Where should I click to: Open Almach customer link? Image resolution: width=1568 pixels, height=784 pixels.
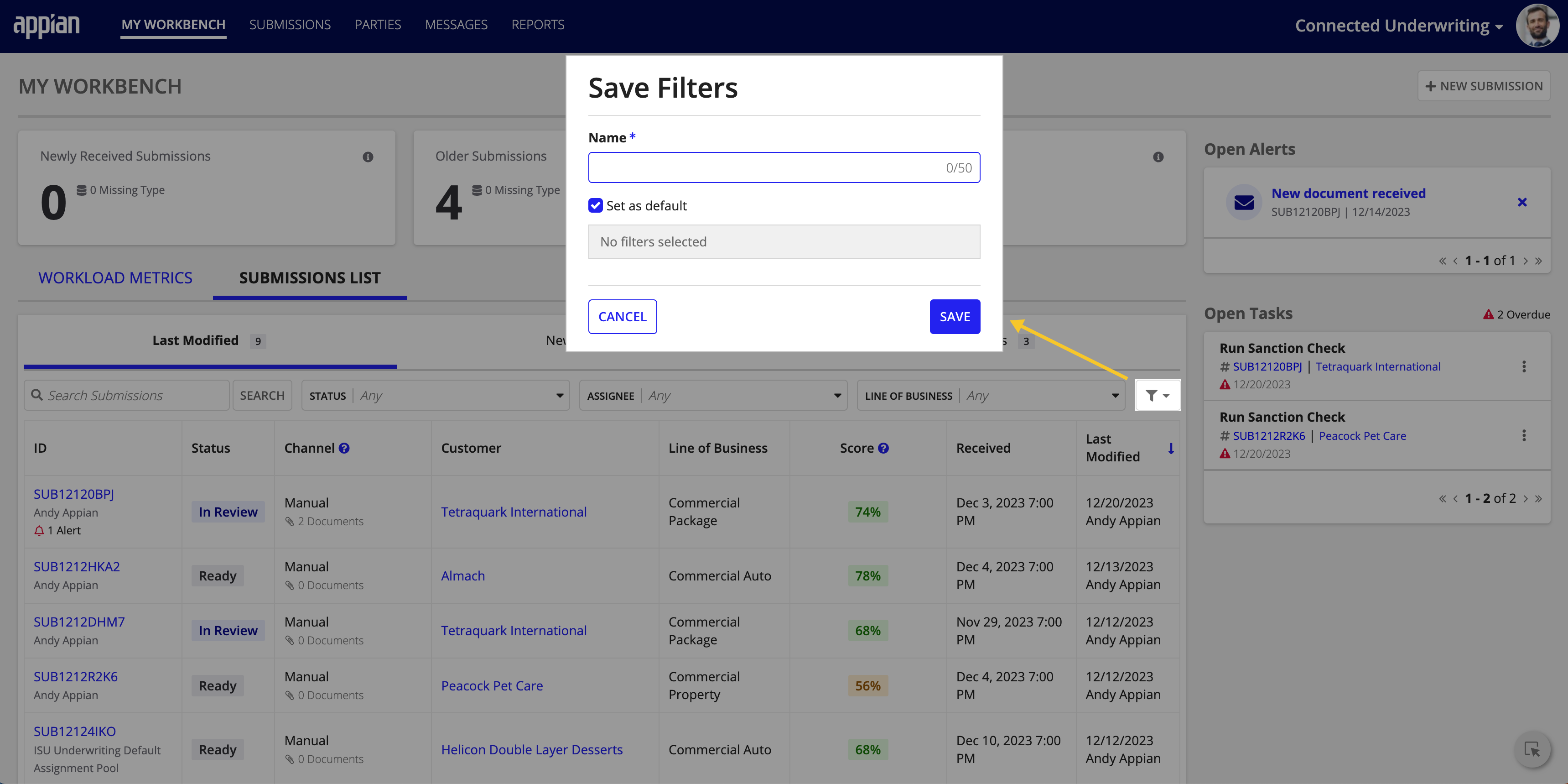[462, 575]
